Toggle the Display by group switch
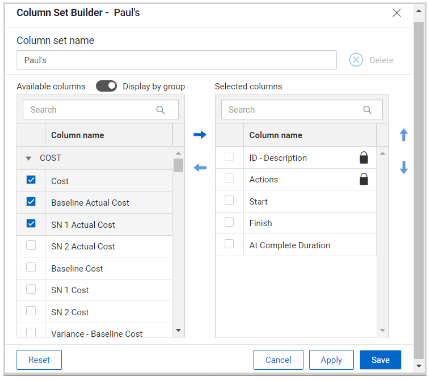 point(106,86)
